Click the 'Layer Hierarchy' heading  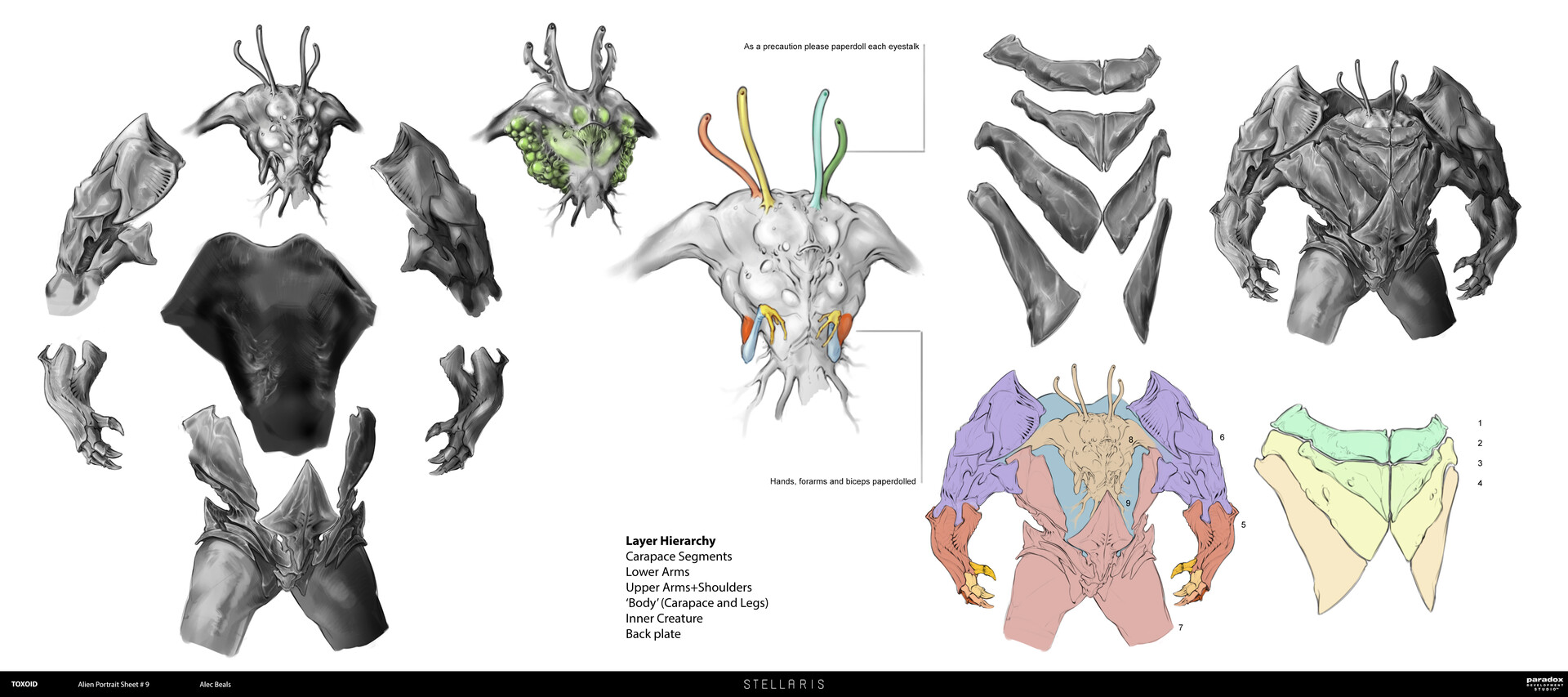[670, 541]
